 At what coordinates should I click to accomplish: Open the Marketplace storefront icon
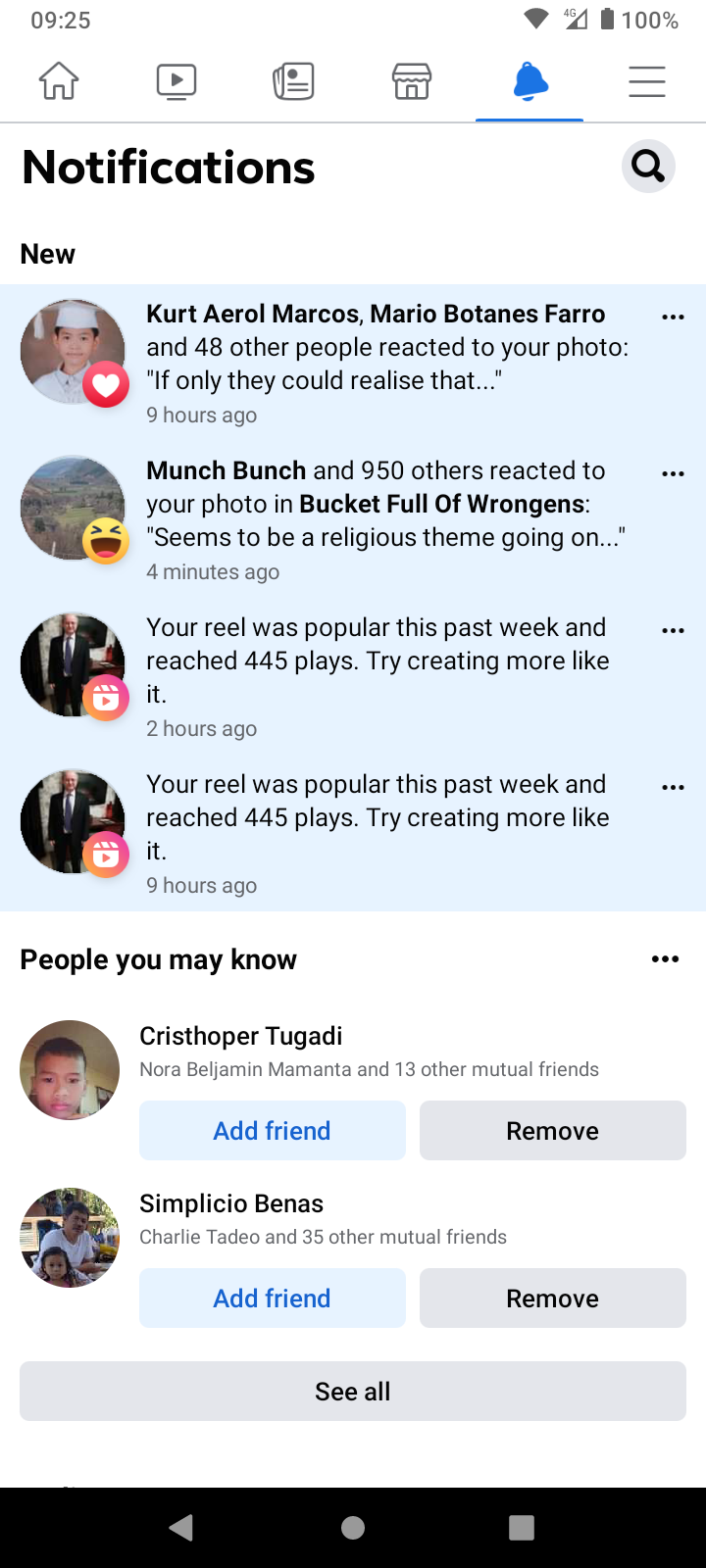pos(412,81)
